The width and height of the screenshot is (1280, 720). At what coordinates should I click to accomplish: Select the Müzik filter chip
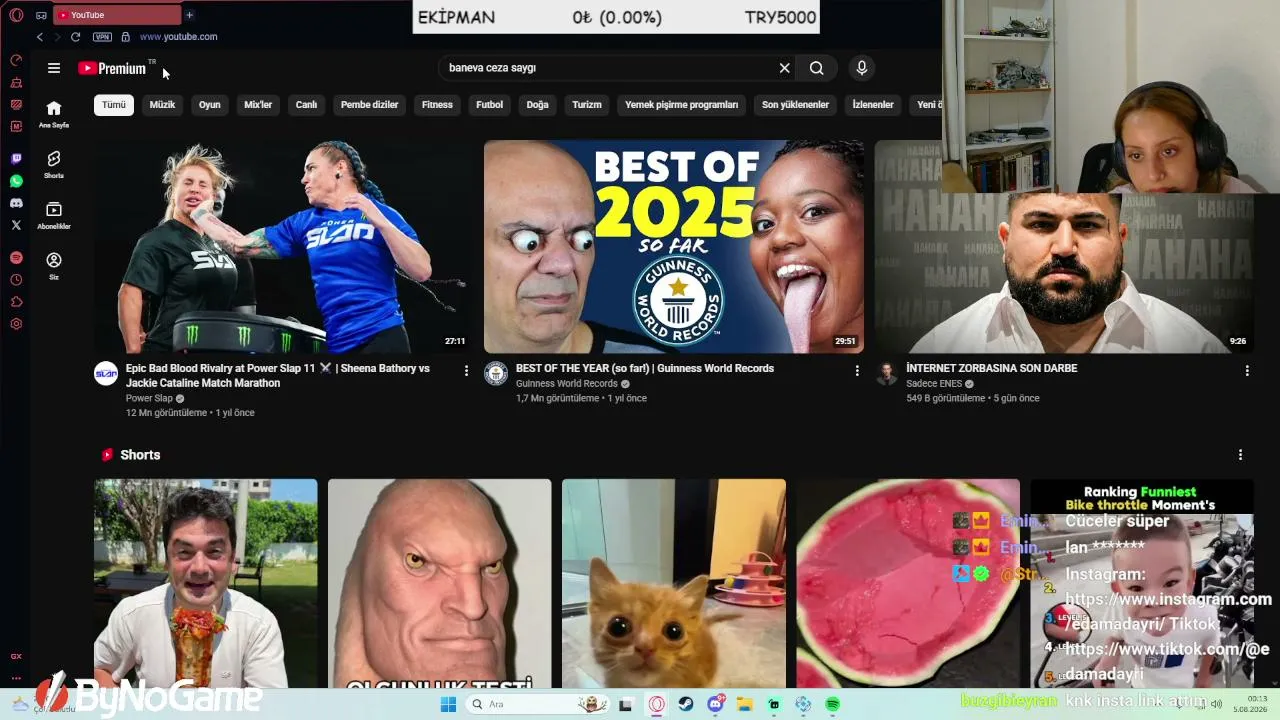pos(162,105)
